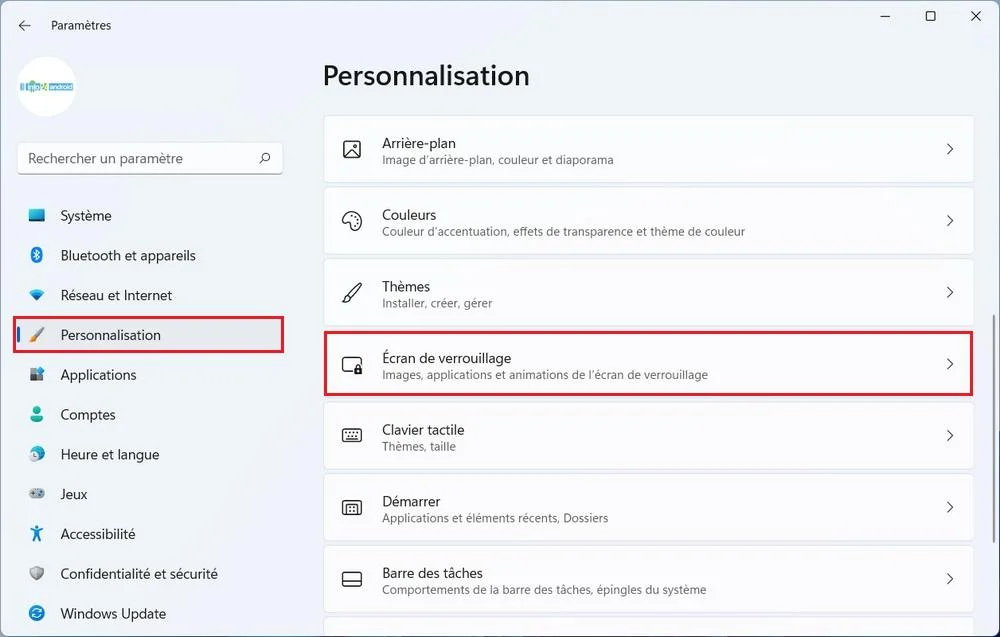Screen dimensions: 1000x637
Task: Click the Applications sidebar icon
Action: point(37,374)
